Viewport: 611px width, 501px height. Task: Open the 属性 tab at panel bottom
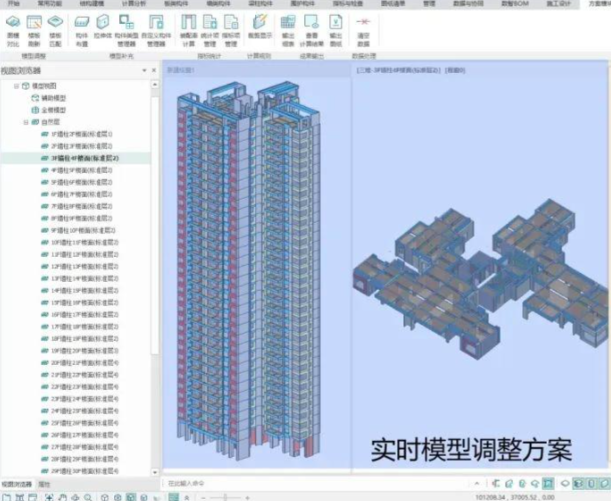(44, 484)
